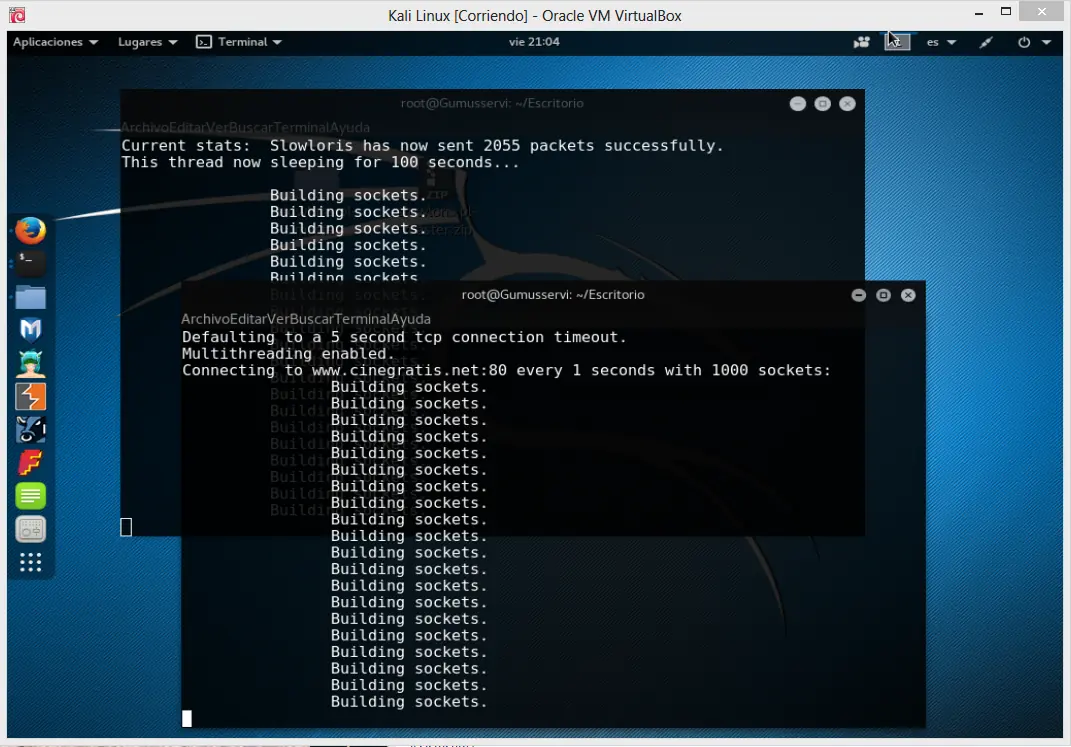Open Faraday red F icon in dock

tap(30, 462)
